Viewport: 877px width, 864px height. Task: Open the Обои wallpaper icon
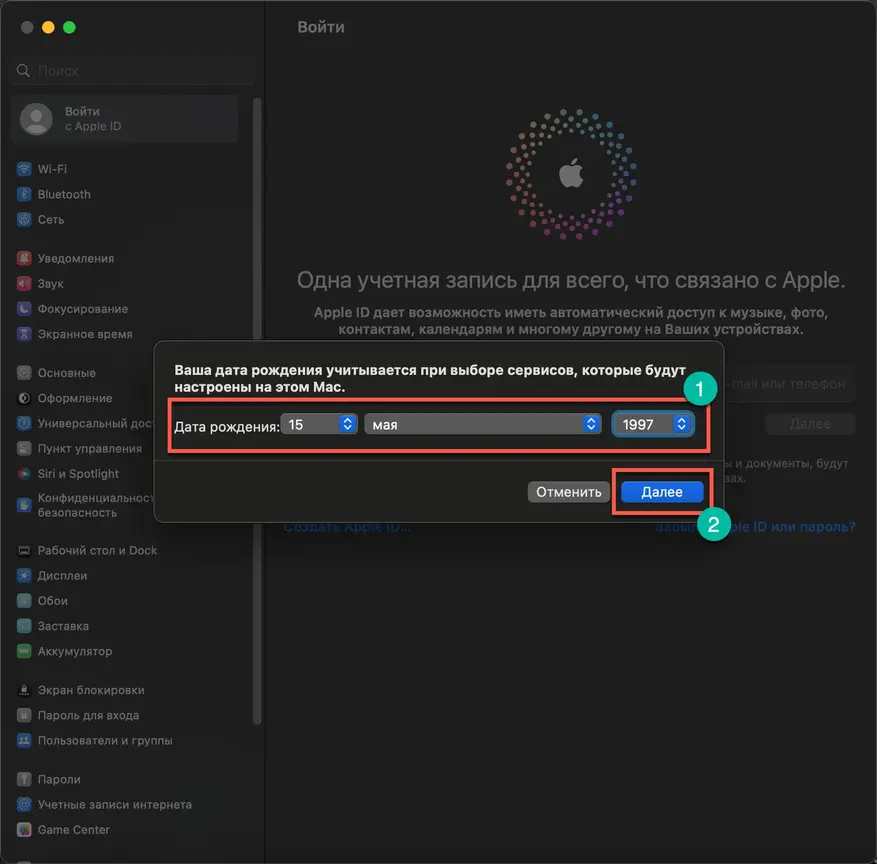[24, 601]
